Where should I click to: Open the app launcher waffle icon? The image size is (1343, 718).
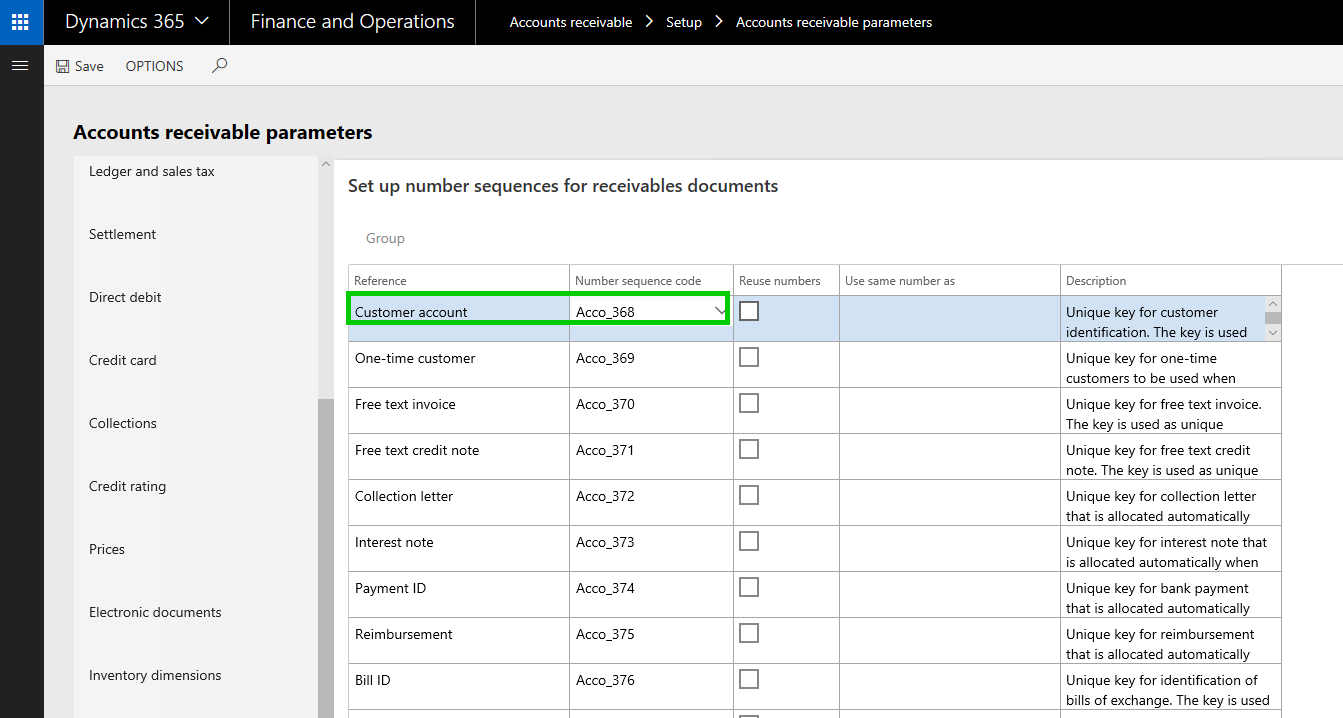point(20,22)
